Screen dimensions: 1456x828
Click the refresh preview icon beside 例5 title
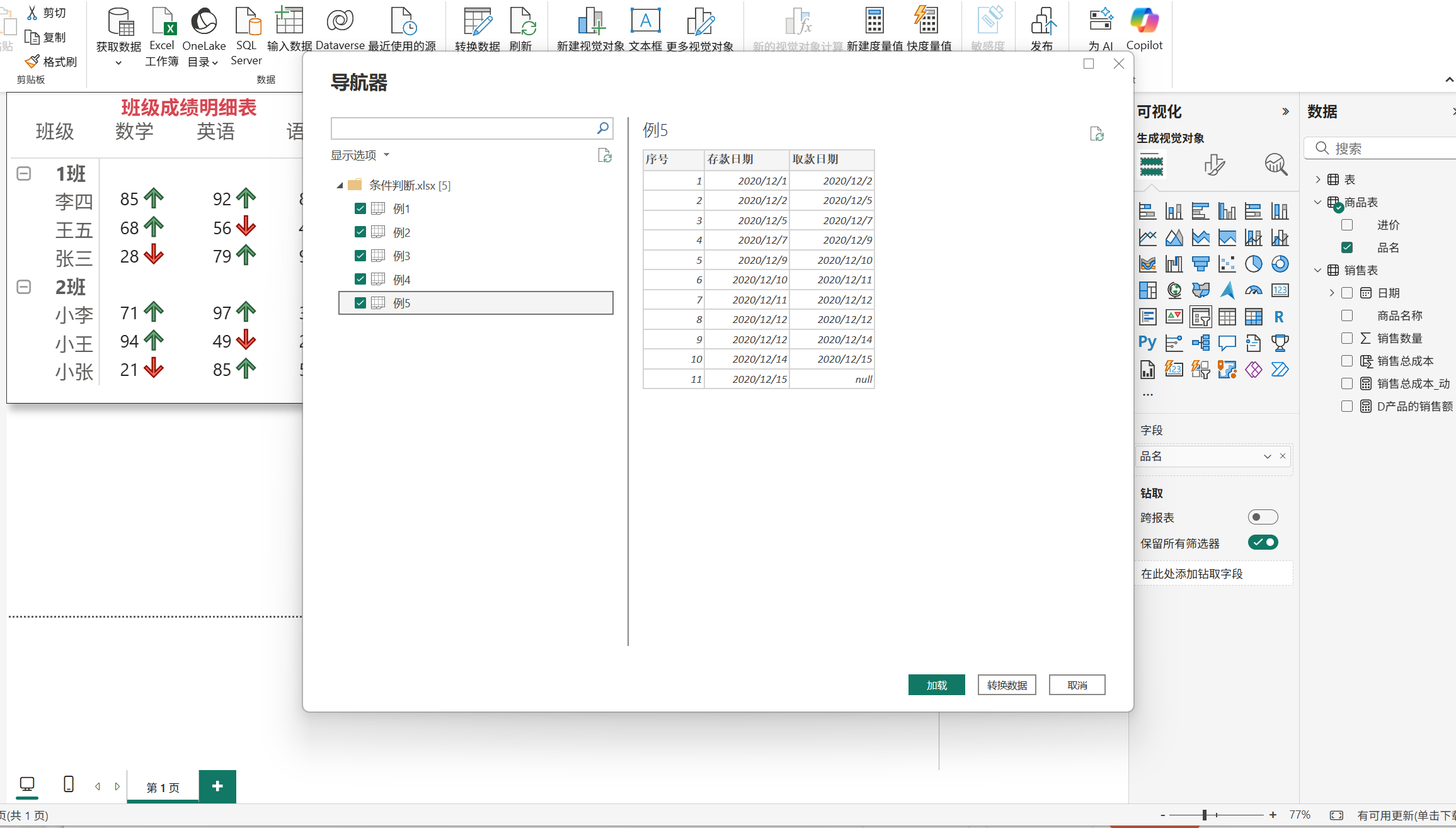(x=1097, y=134)
